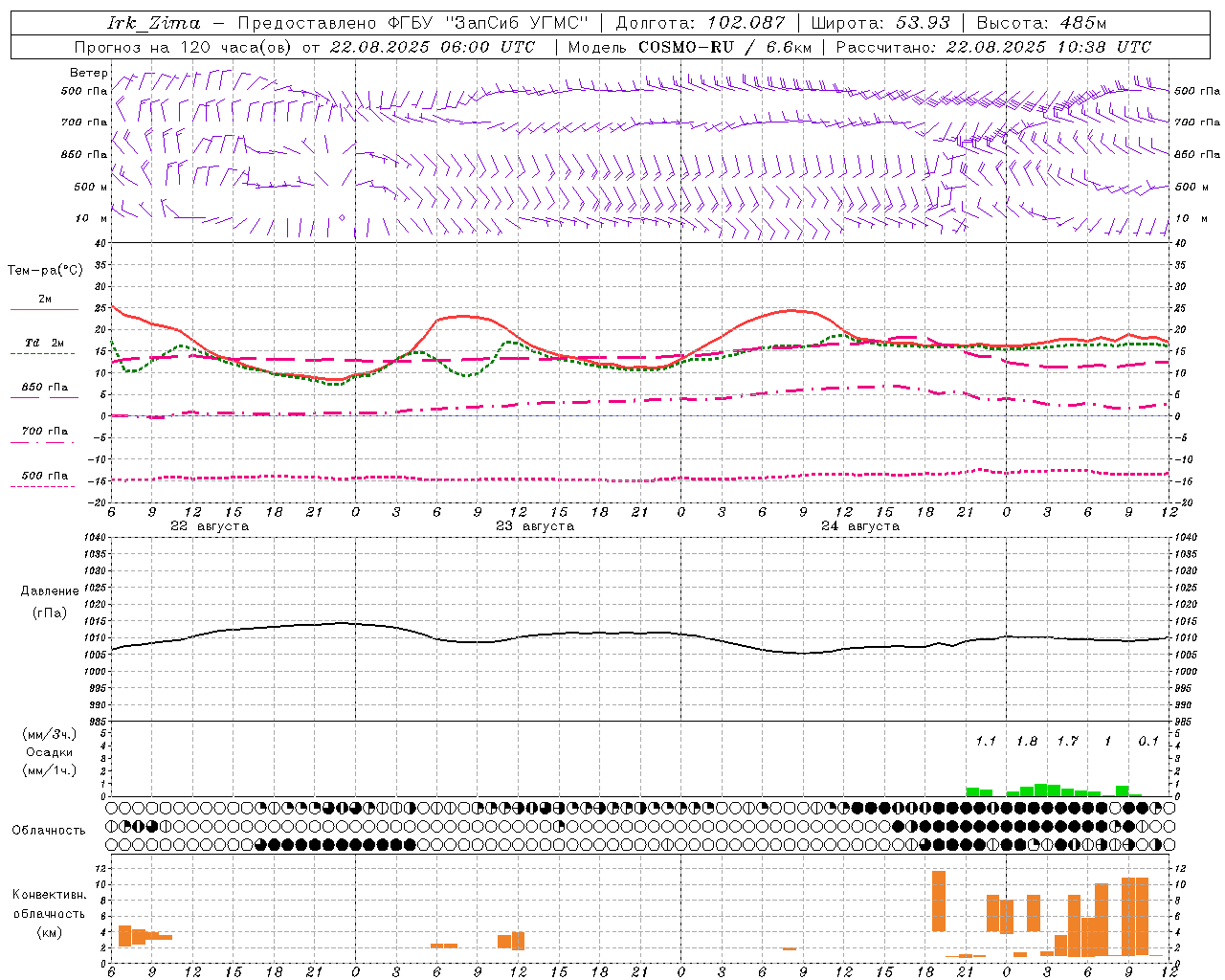Click the 500 м wind level label, left side

coord(91,187)
